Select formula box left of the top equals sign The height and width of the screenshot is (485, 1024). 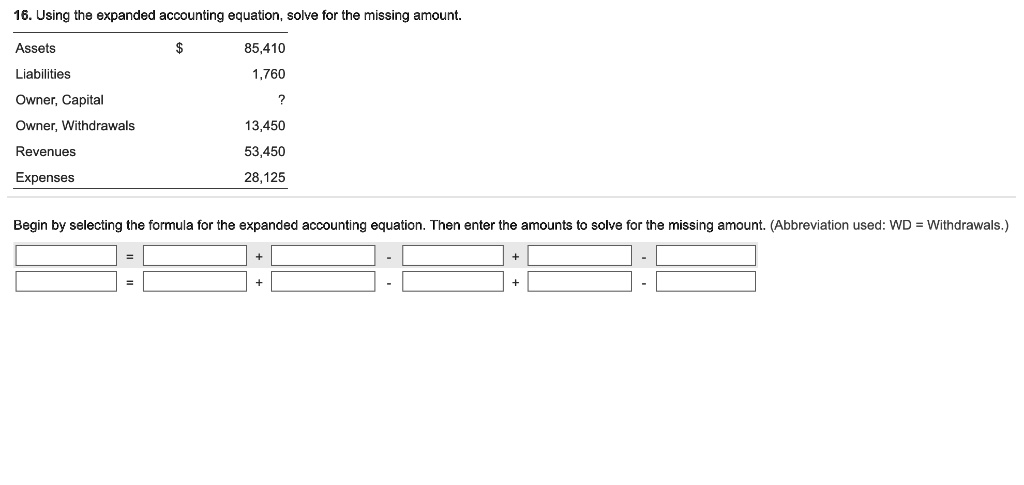coord(66,256)
